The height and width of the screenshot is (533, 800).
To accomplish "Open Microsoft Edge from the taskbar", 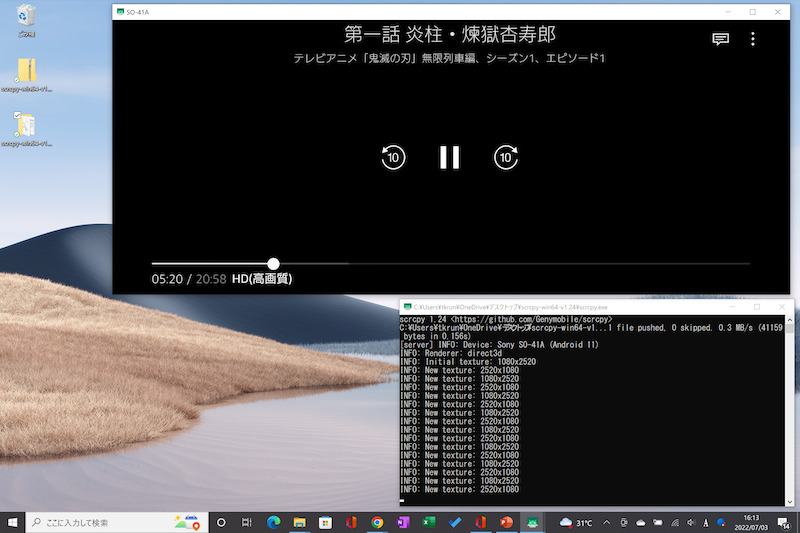I will click(x=273, y=522).
